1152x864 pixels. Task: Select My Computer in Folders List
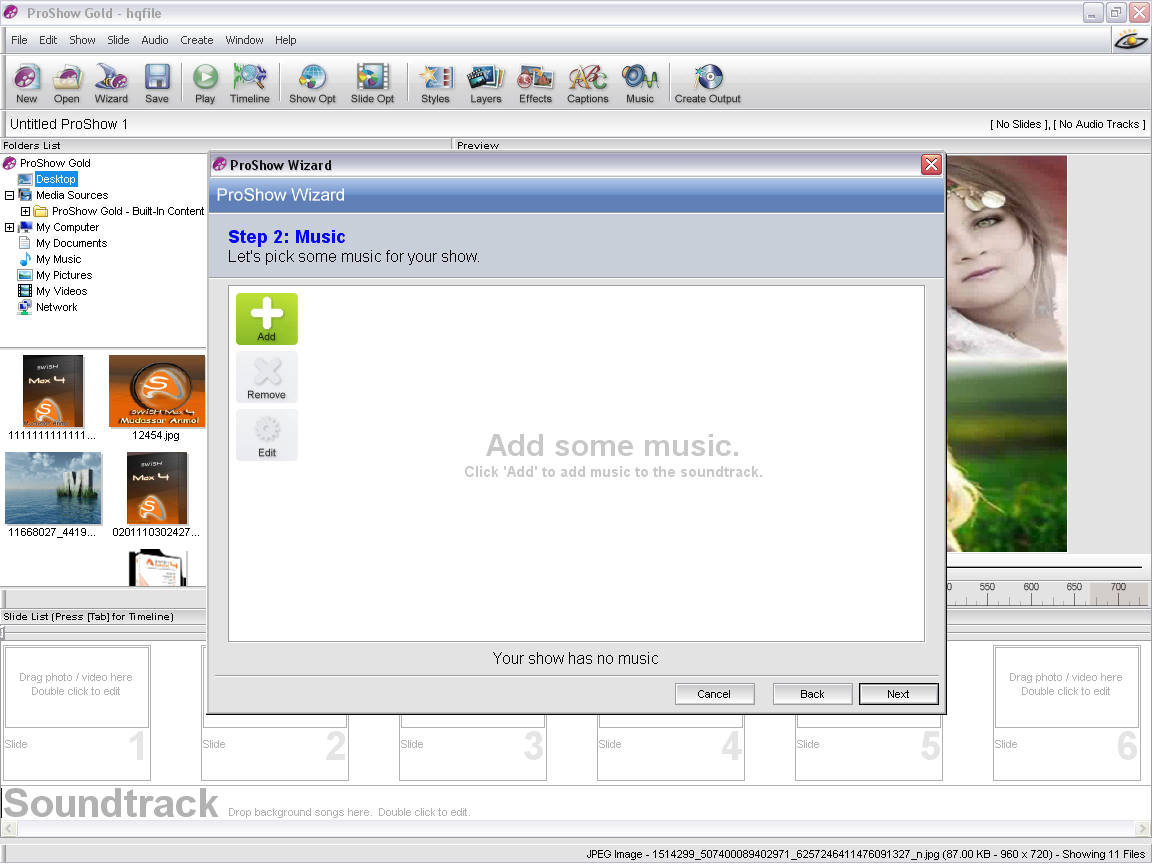tap(68, 228)
